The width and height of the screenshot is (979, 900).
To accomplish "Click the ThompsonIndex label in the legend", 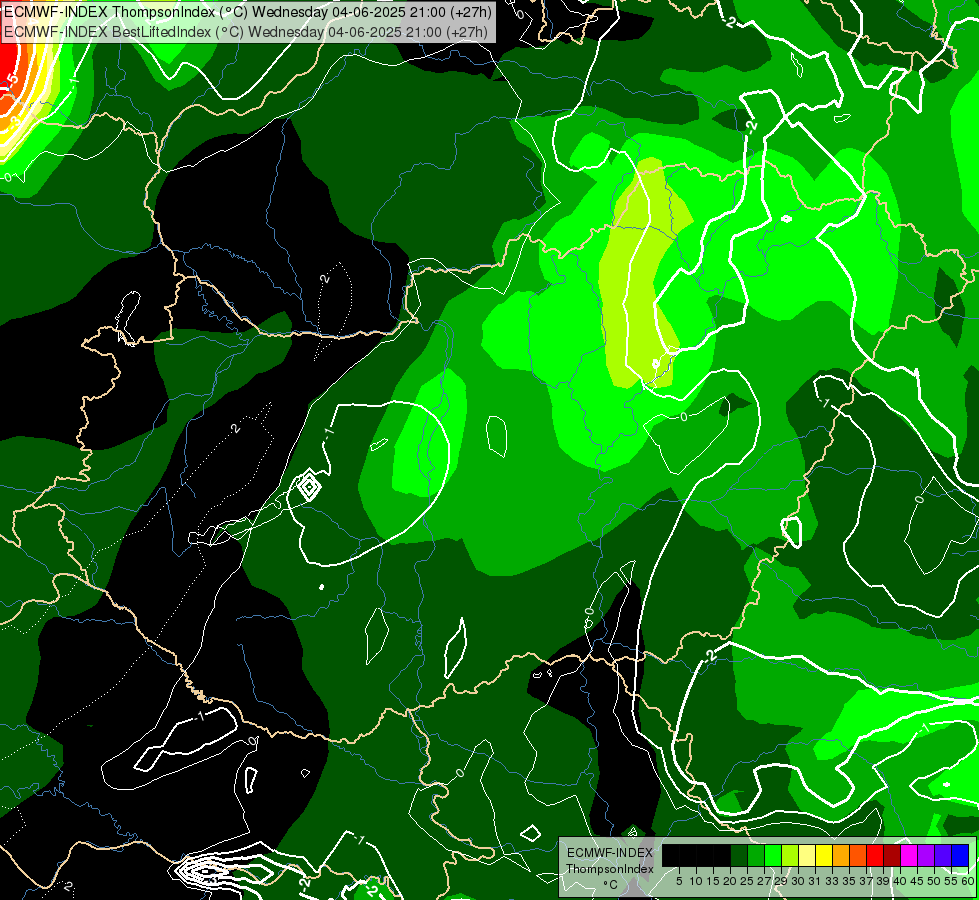I will pos(610,869).
